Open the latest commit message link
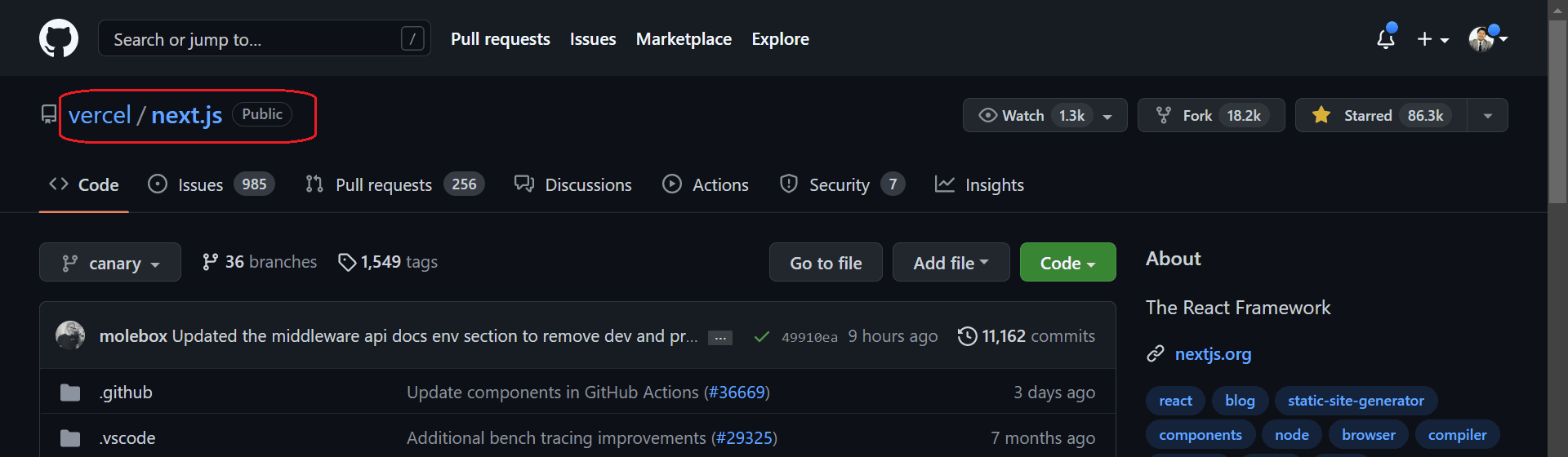 434,336
